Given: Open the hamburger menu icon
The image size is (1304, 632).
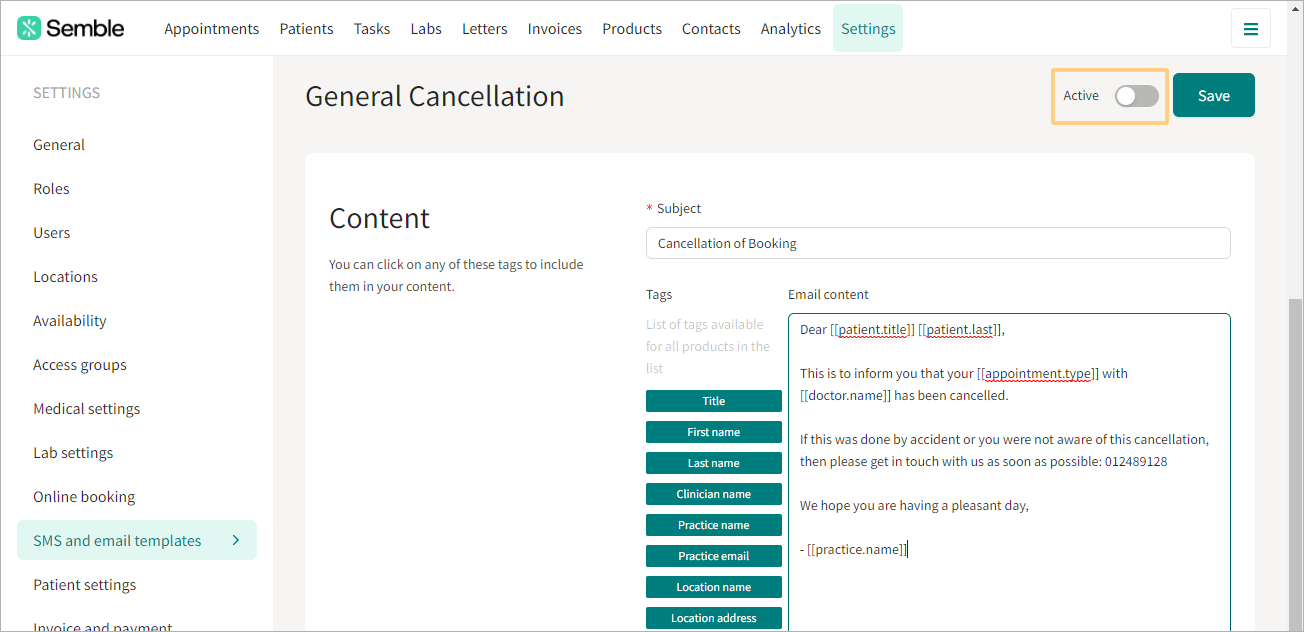Looking at the screenshot, I should tap(1251, 28).
